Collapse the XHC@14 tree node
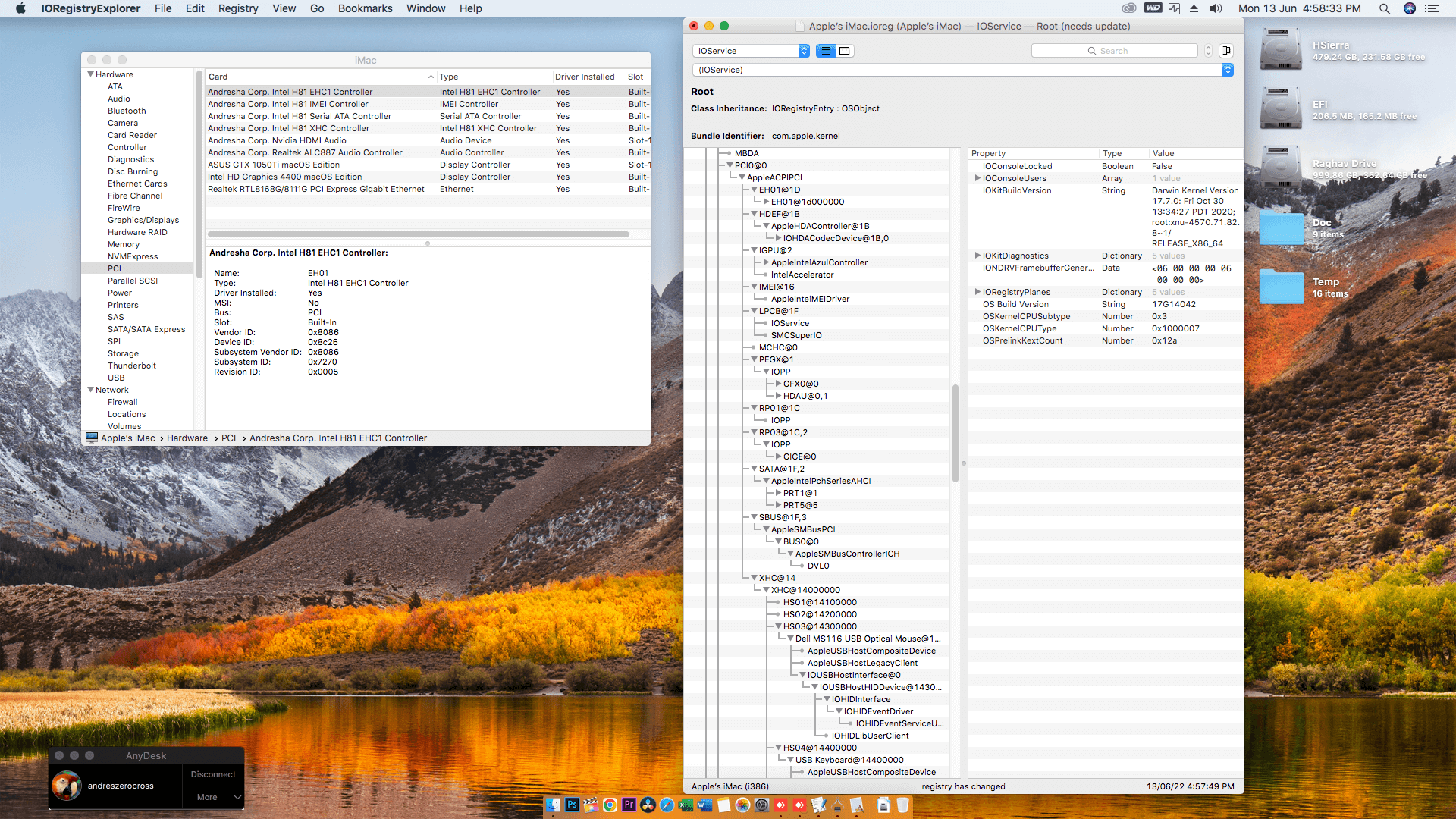1456x819 pixels. 754,578
